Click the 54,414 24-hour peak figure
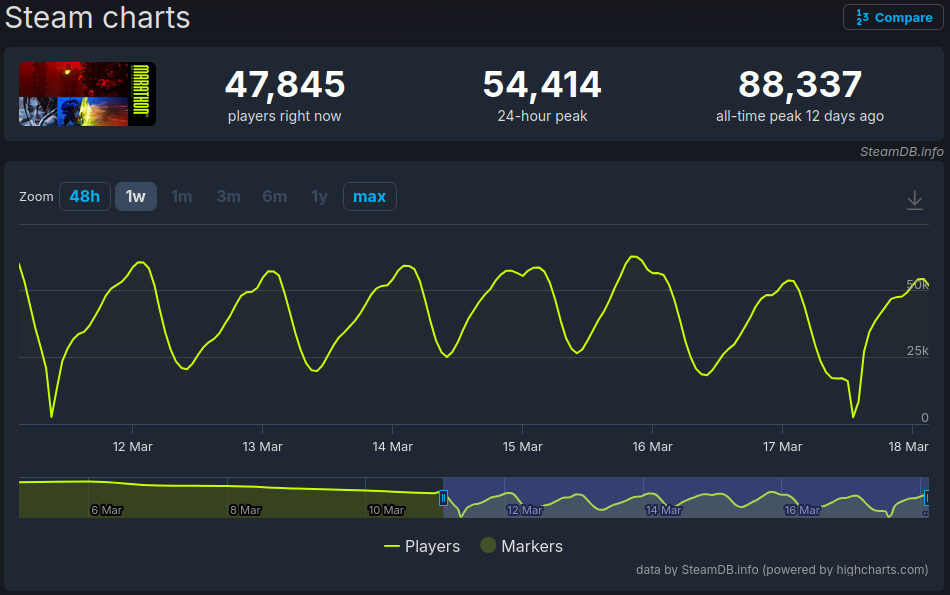 point(542,84)
